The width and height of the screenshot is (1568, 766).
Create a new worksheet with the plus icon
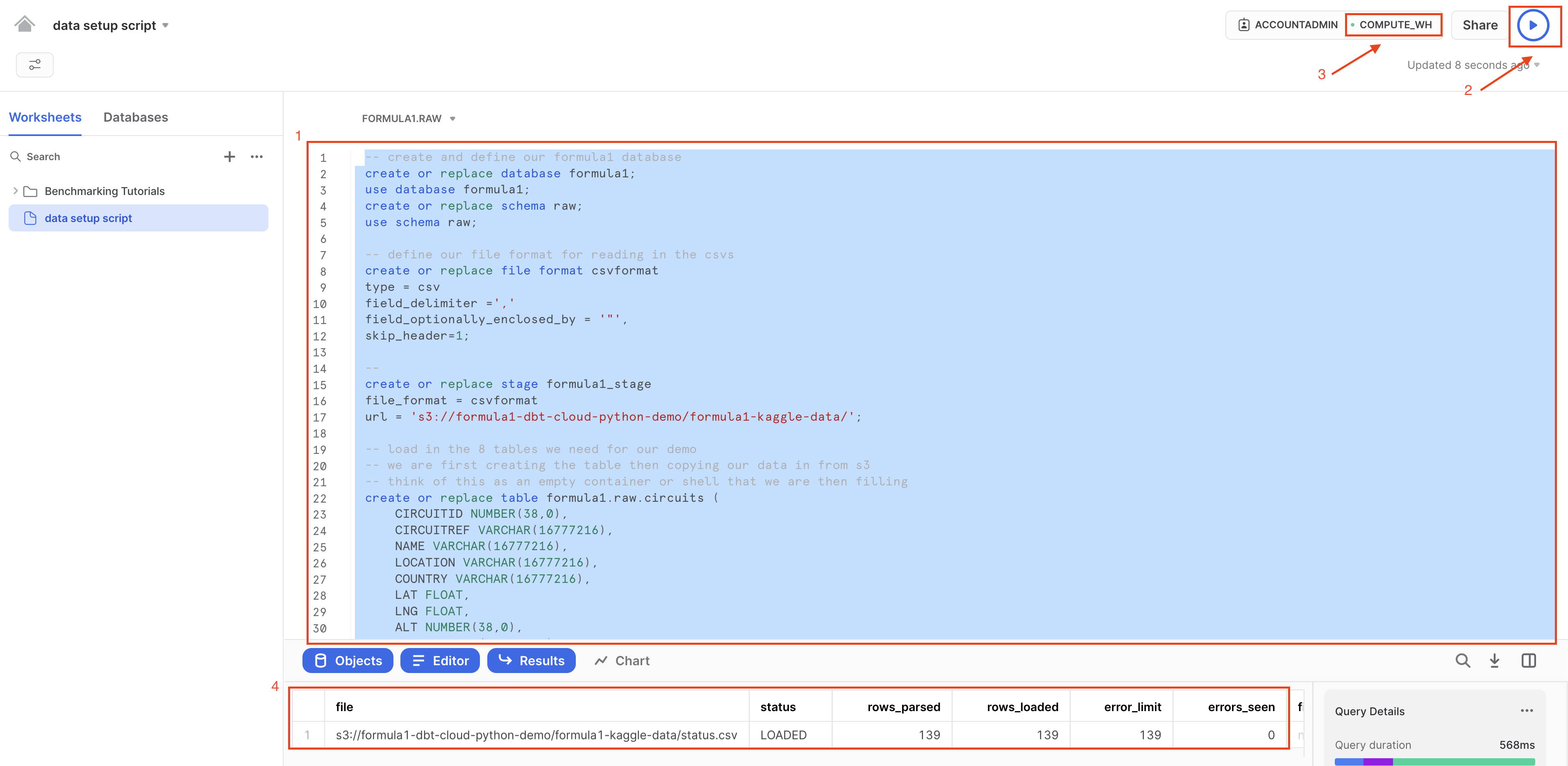[230, 156]
